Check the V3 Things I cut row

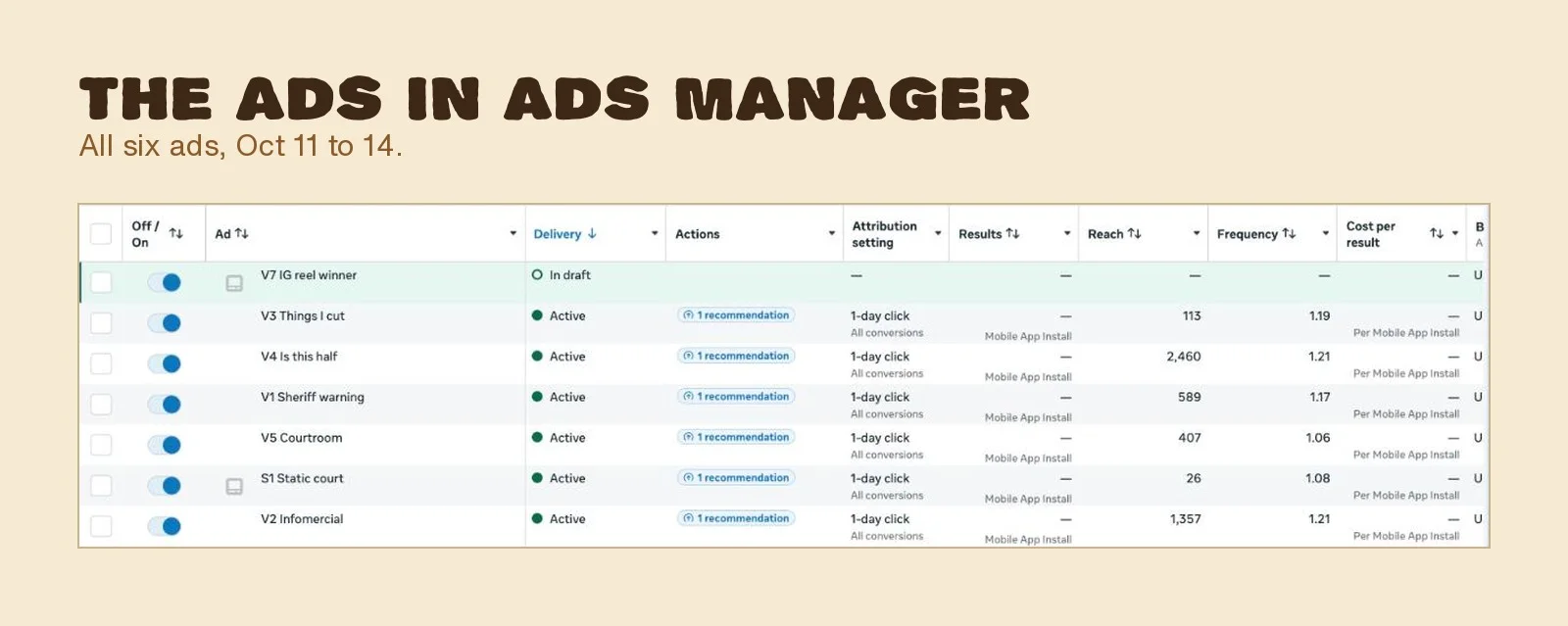coord(101,322)
